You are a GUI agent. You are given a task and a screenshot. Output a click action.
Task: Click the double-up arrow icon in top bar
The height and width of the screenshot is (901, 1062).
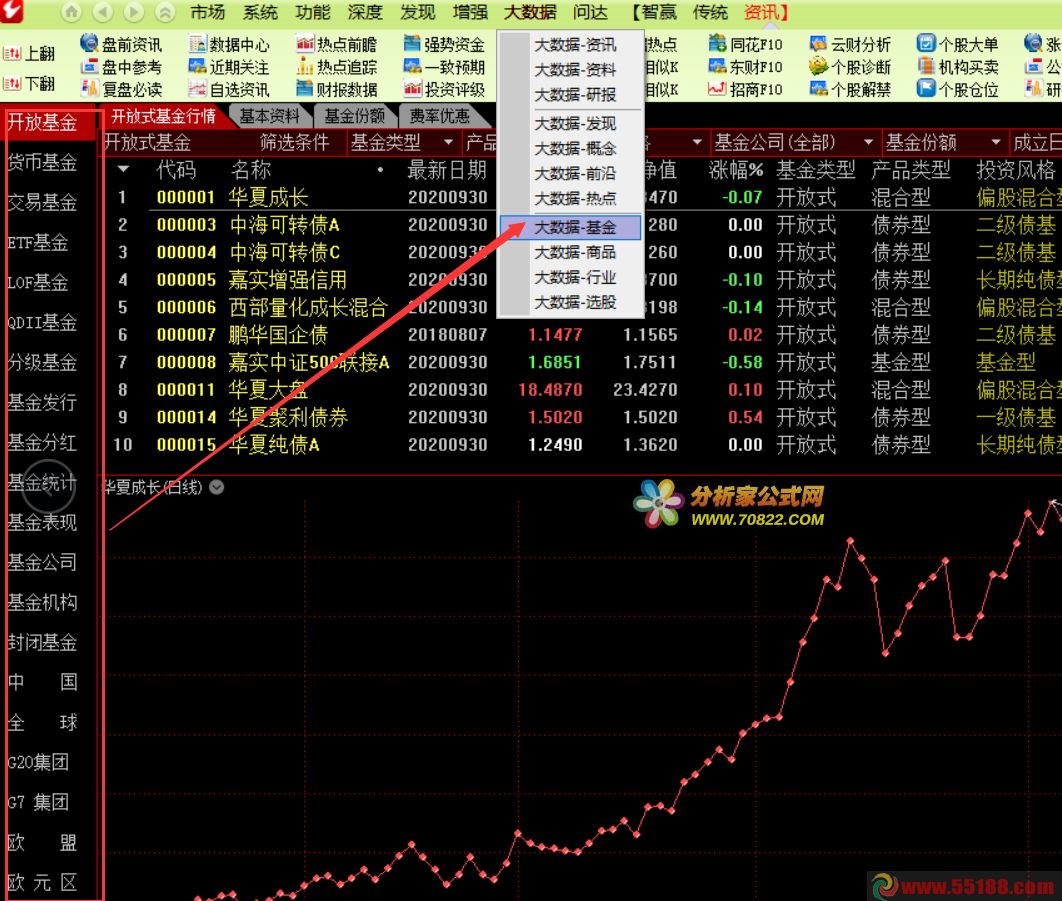tap(165, 12)
